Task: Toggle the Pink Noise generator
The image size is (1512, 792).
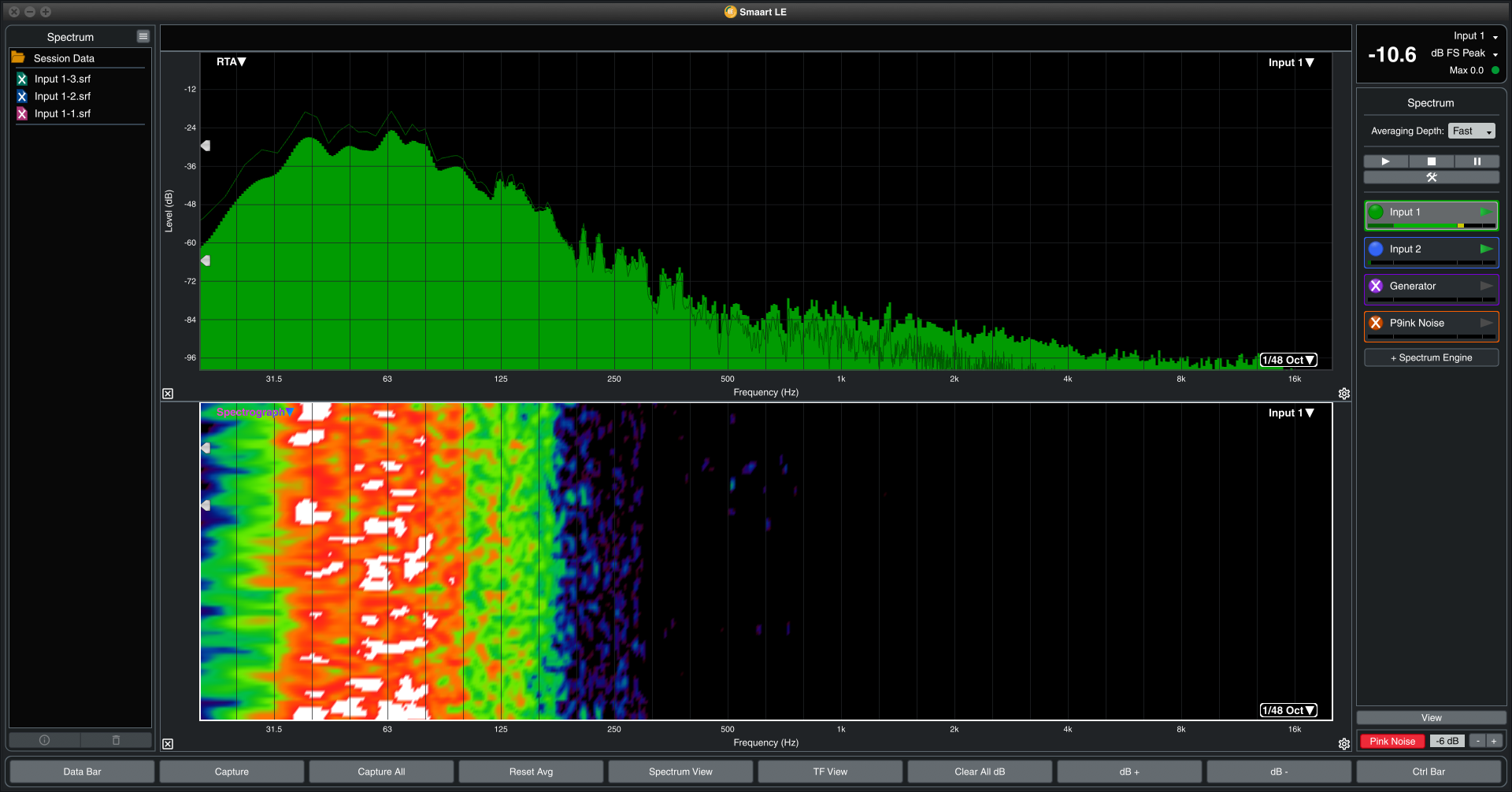Action: [1392, 741]
